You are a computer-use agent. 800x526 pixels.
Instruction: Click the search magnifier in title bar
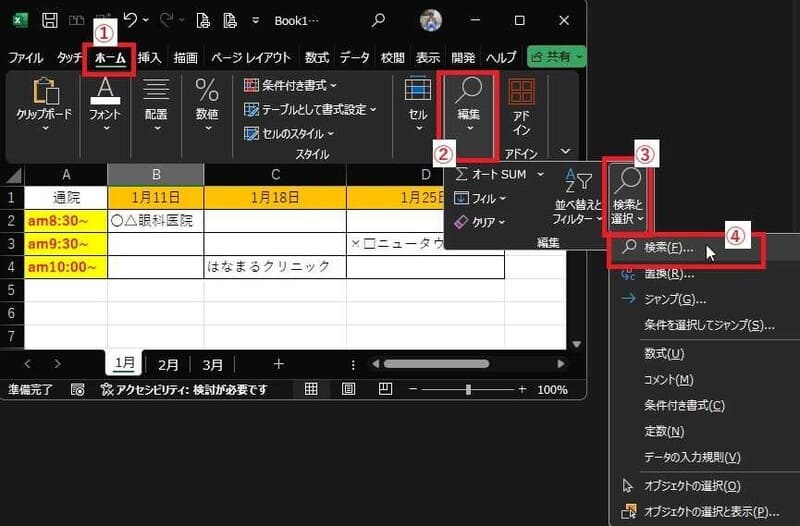click(378, 20)
